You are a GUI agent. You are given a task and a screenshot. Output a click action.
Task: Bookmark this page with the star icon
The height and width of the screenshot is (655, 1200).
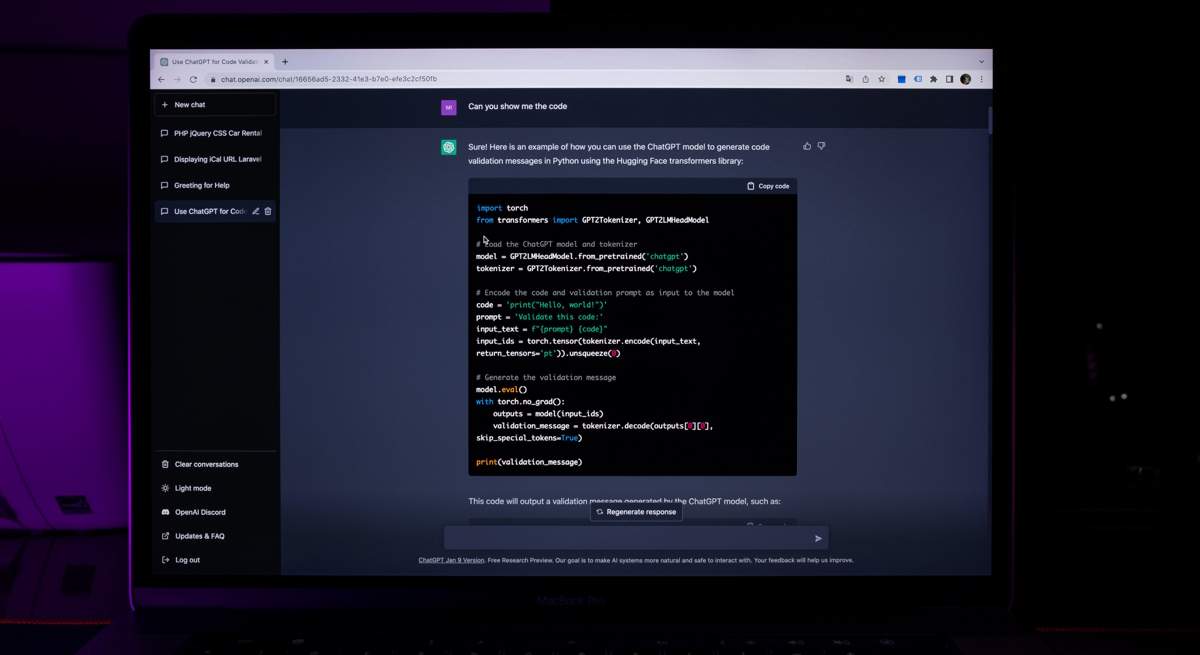[x=881, y=79]
